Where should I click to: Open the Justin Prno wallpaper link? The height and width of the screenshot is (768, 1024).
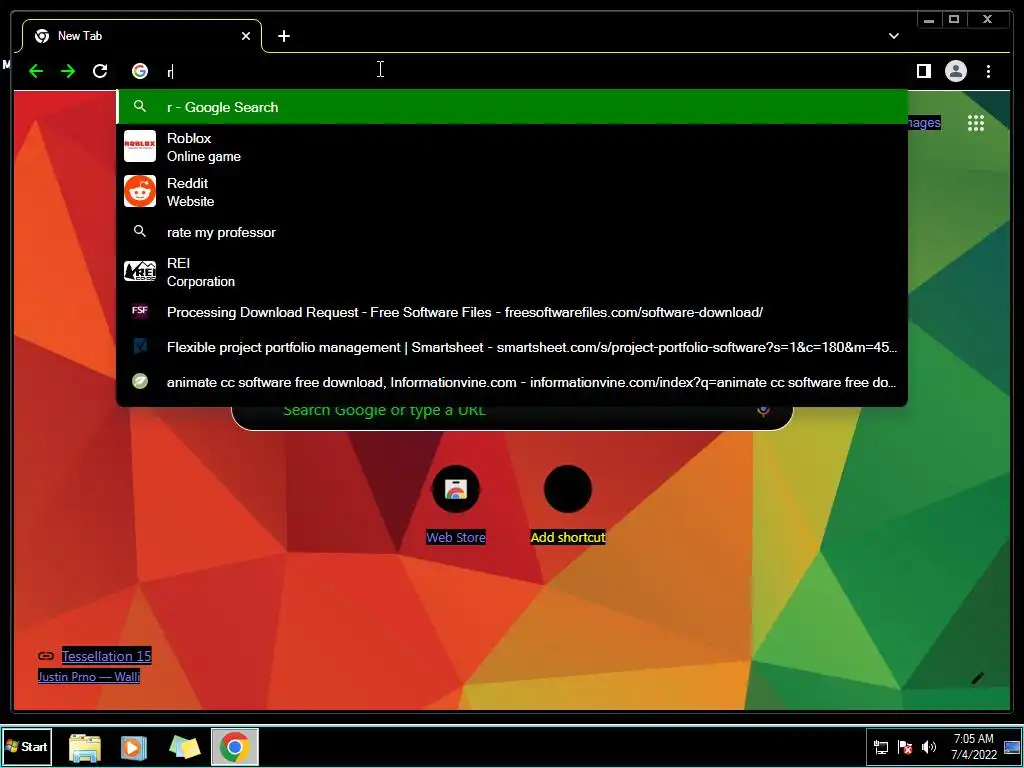[x=89, y=677]
